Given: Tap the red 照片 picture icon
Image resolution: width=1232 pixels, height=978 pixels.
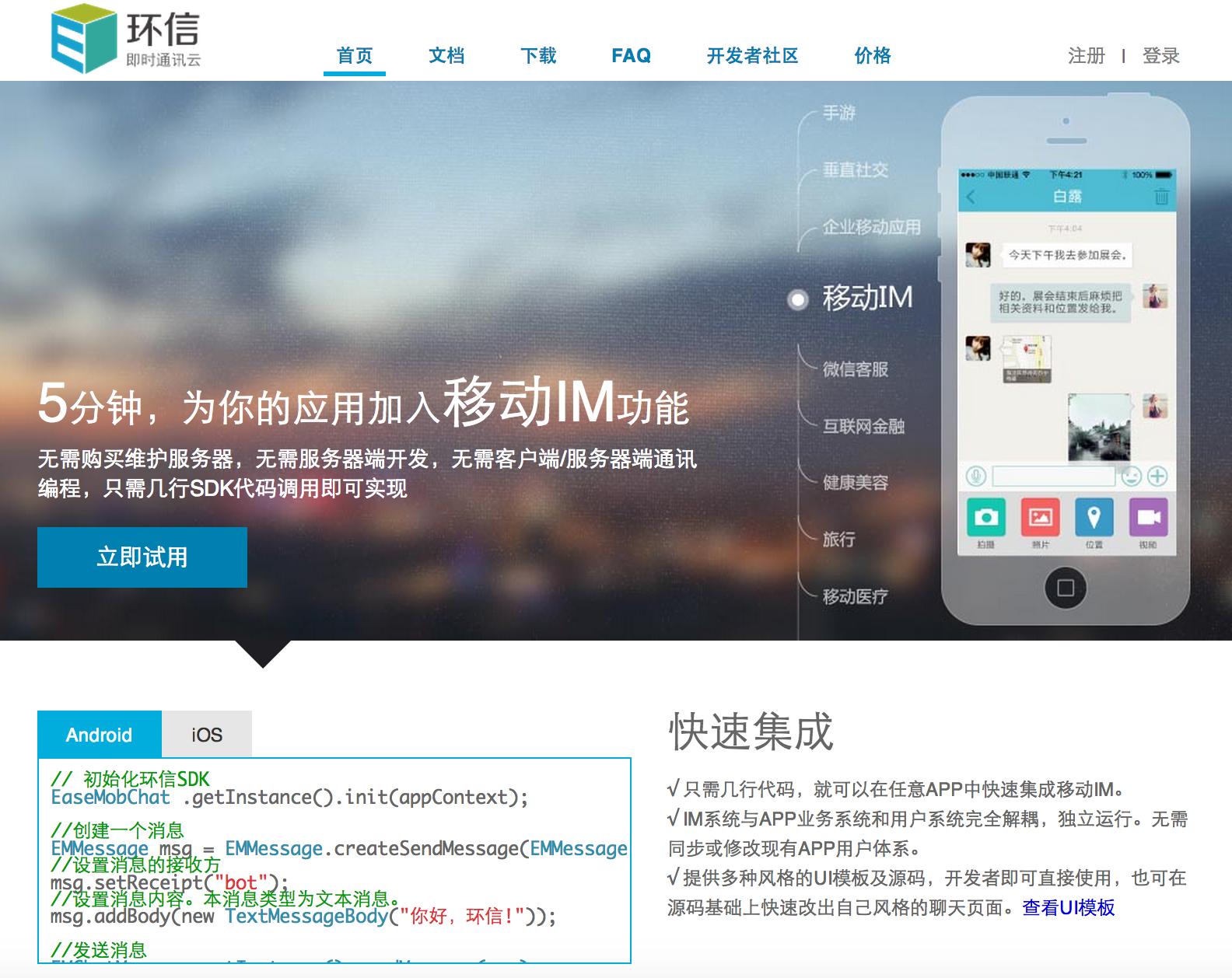Looking at the screenshot, I should tap(1040, 517).
